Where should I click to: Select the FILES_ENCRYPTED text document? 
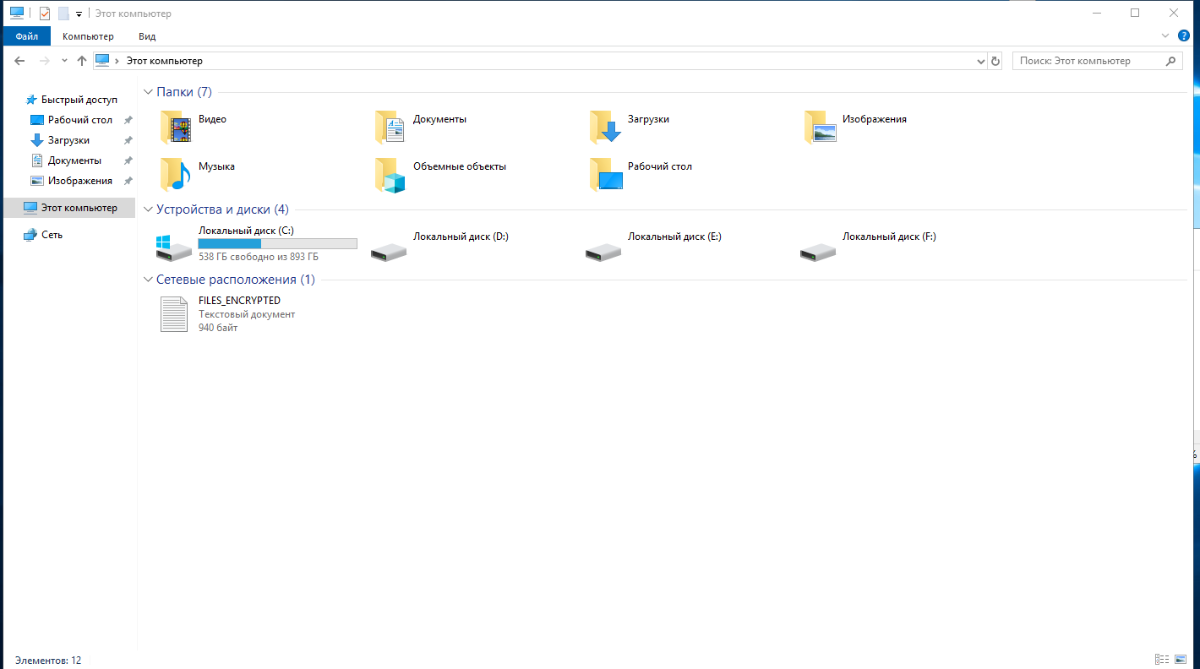click(x=227, y=314)
